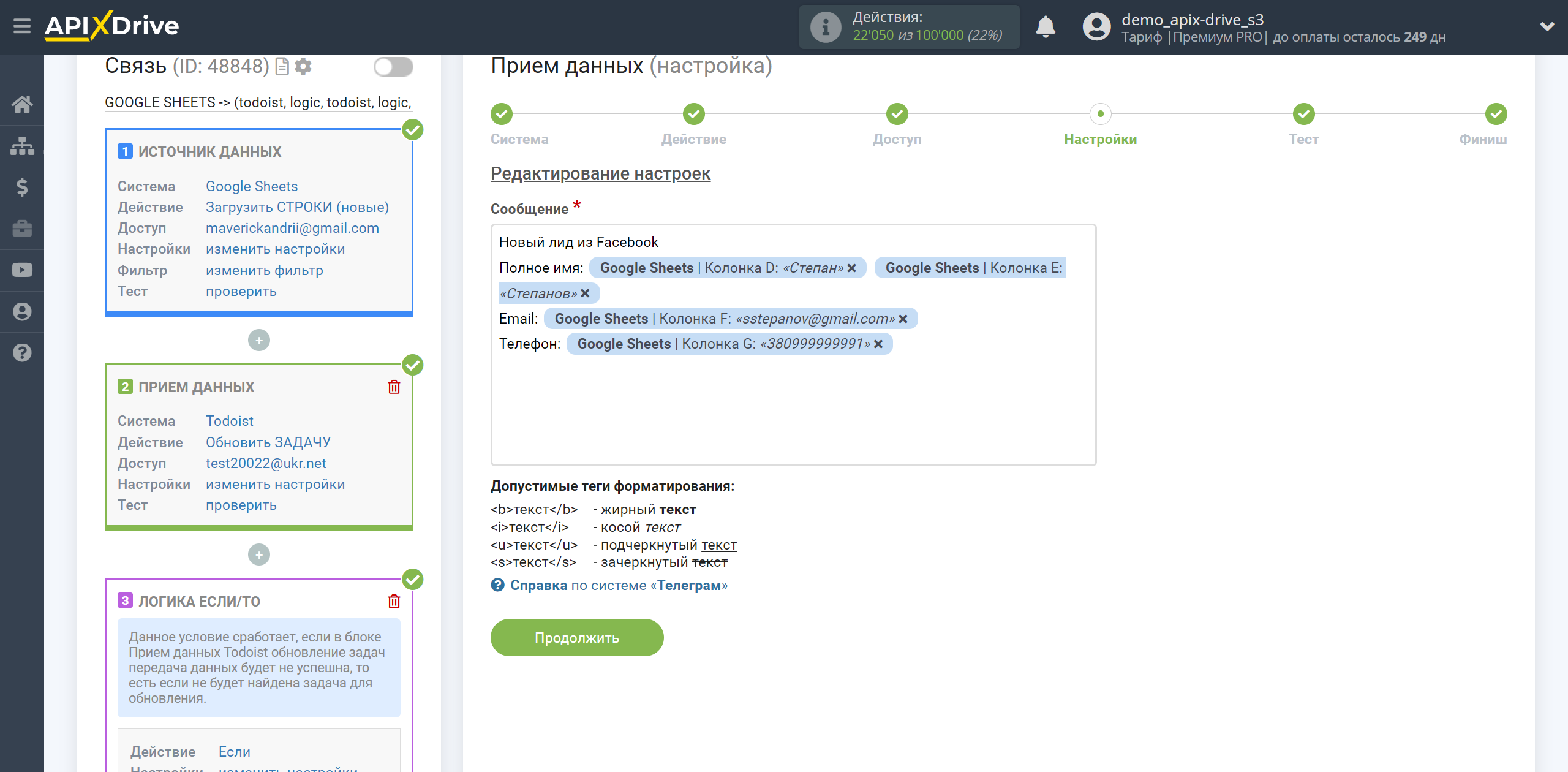Viewport: 1568px width, 772px height.
Task: Open video tutorials YouTube icon
Action: (x=22, y=270)
